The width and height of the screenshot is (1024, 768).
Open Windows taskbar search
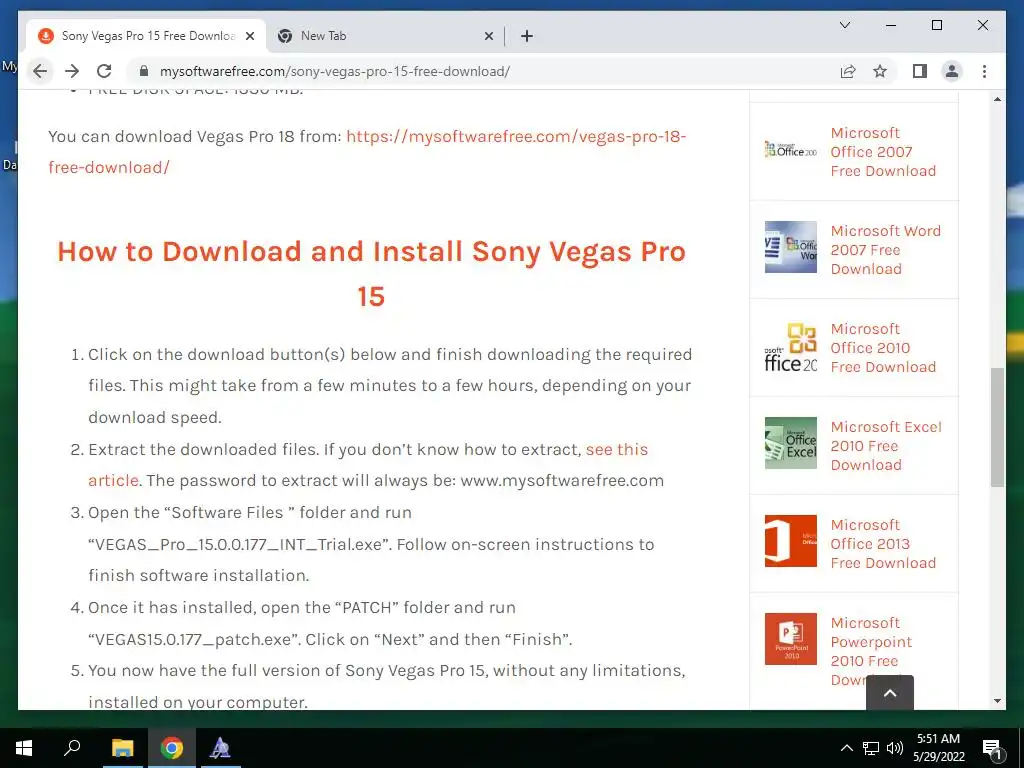point(72,748)
